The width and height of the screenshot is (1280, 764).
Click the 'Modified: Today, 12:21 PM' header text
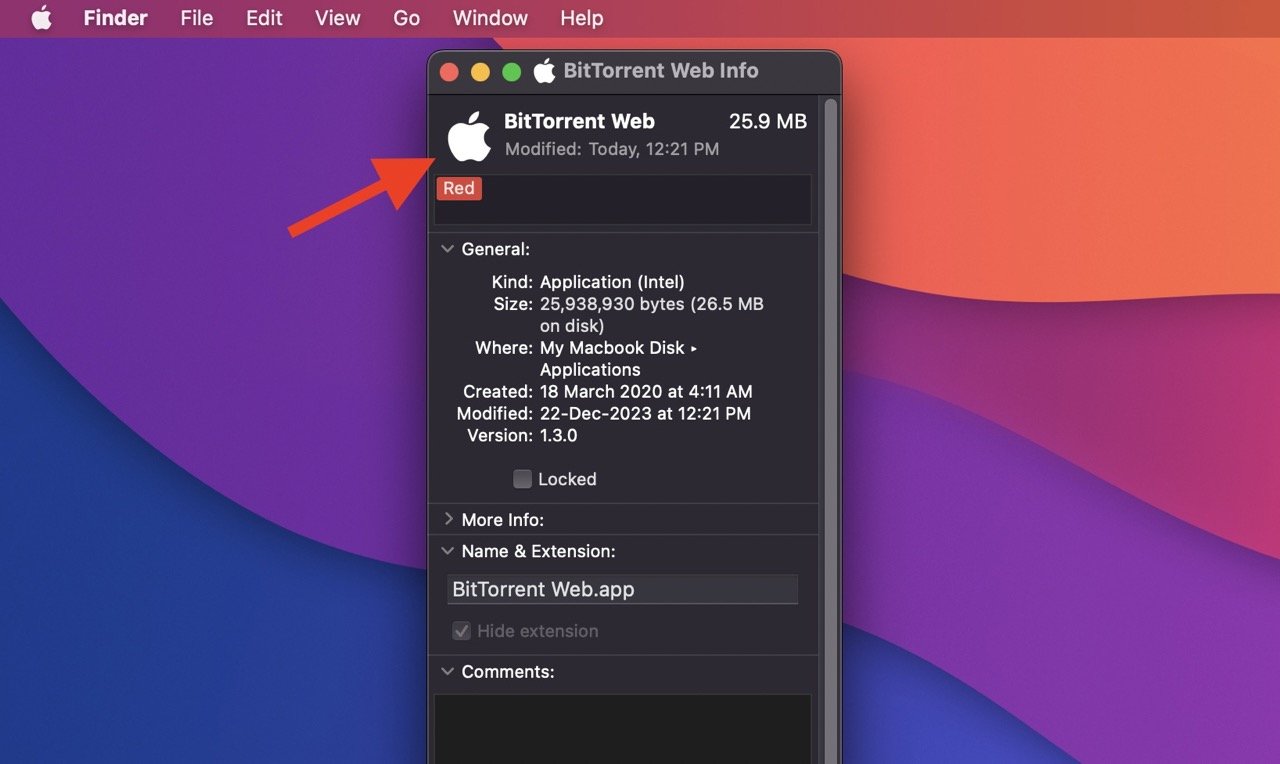(612, 149)
